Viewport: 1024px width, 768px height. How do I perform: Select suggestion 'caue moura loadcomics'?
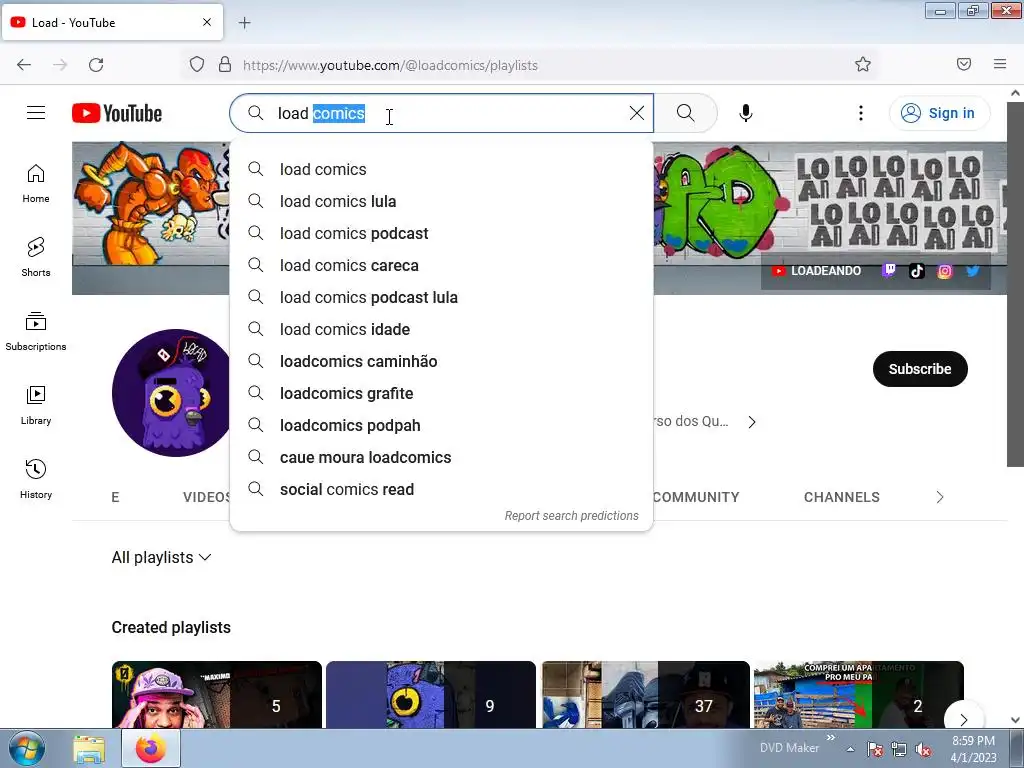pyautogui.click(x=441, y=457)
